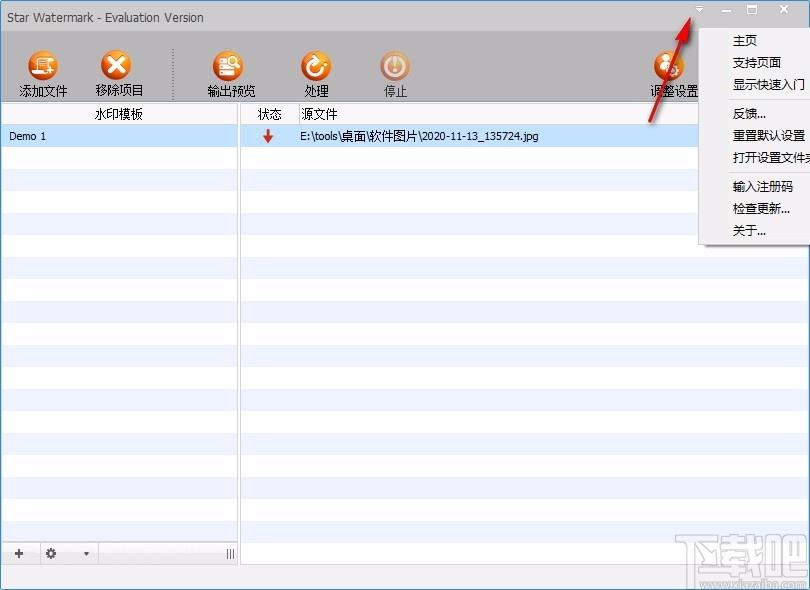This screenshot has height=590, width=810.
Task: Click the 水印模板 column header
Action: pyautogui.click(x=119, y=114)
